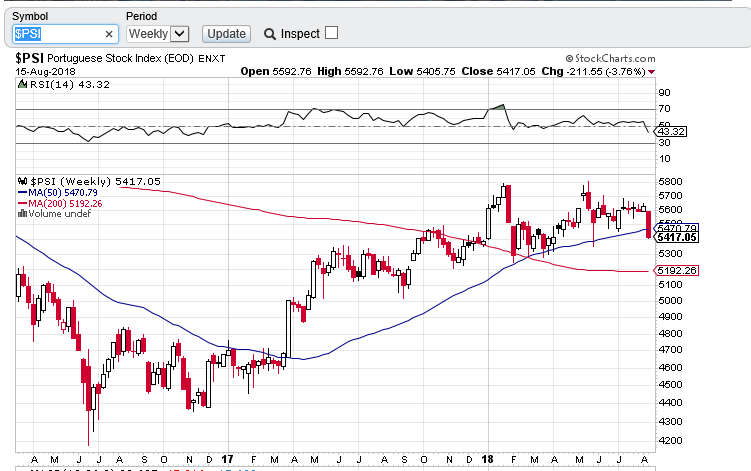Click the Low 5405.75 value

click(422, 71)
